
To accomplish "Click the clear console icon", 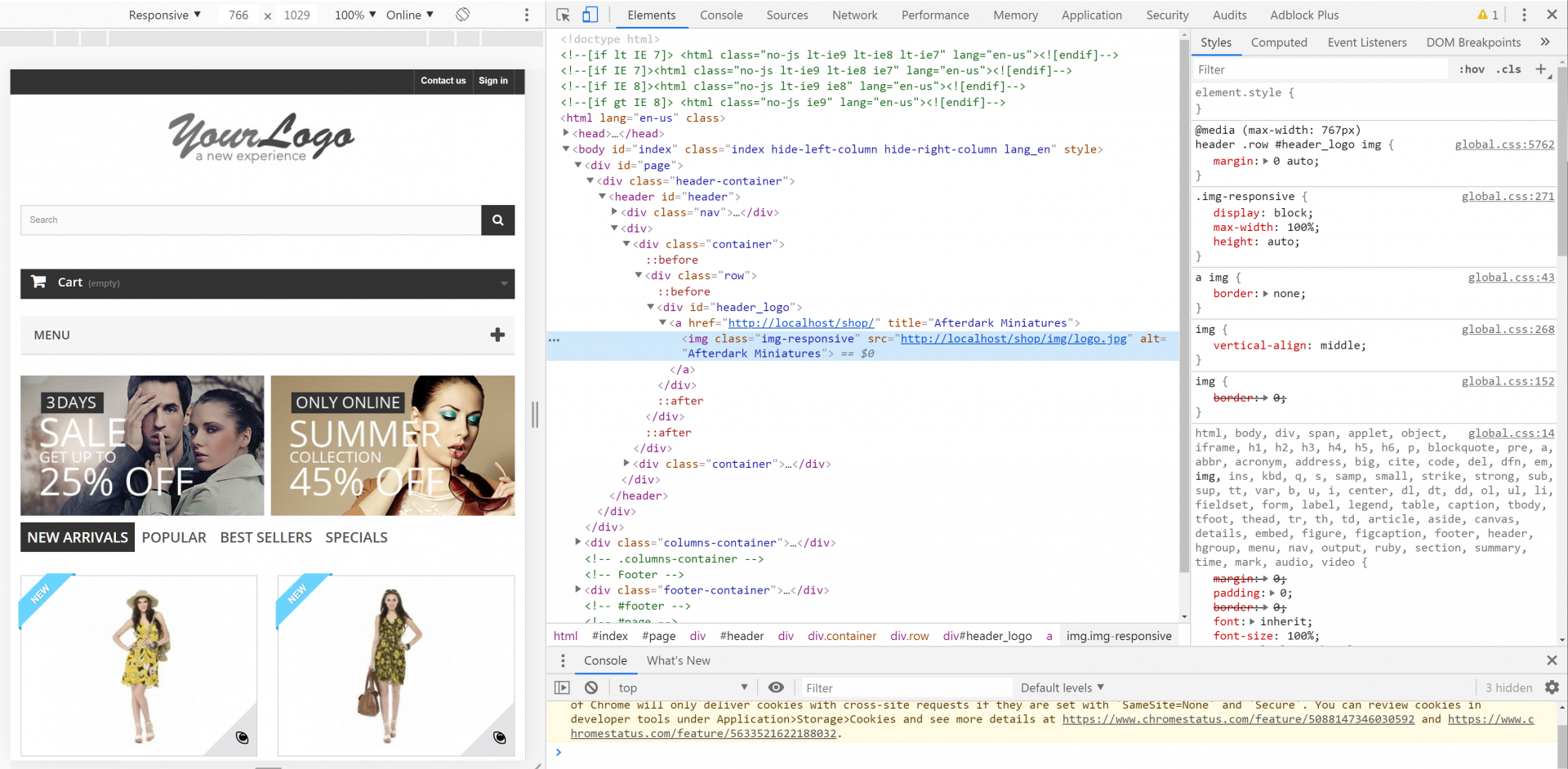I will click(591, 687).
